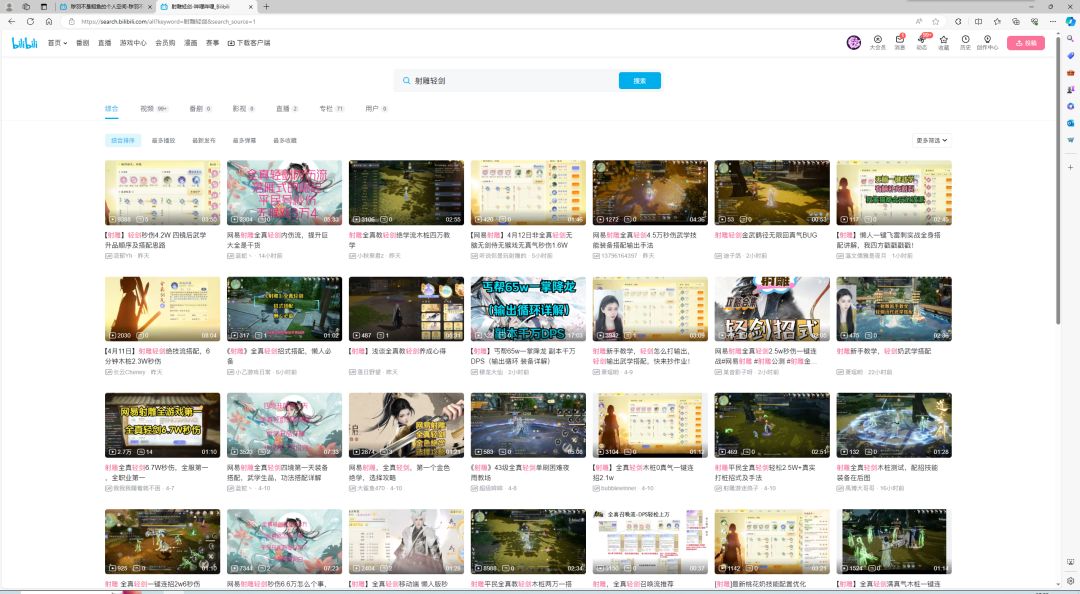Open 会员购 in the top navigation
1080x594 pixels.
click(x=165, y=43)
